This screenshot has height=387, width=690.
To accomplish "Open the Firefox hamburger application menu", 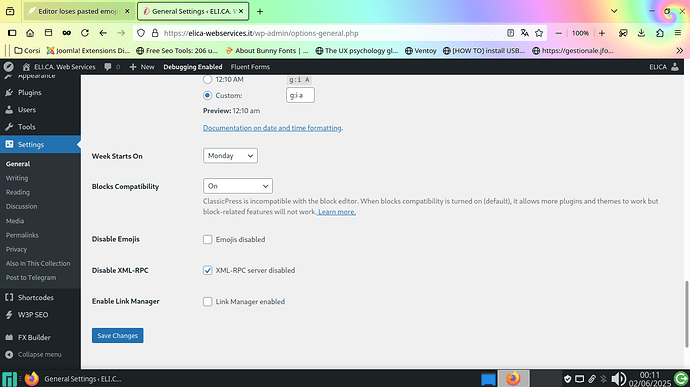I will 678,33.
